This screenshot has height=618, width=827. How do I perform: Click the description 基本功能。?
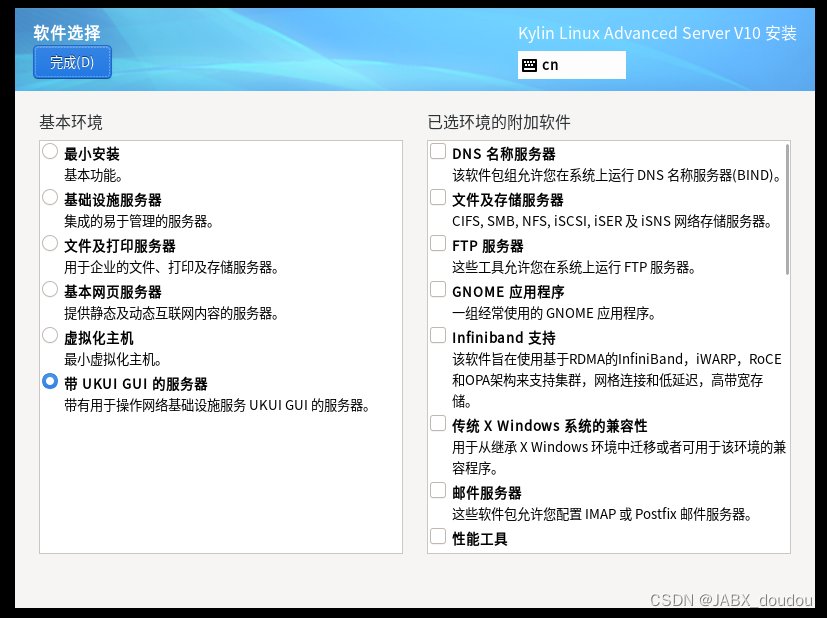[93, 175]
